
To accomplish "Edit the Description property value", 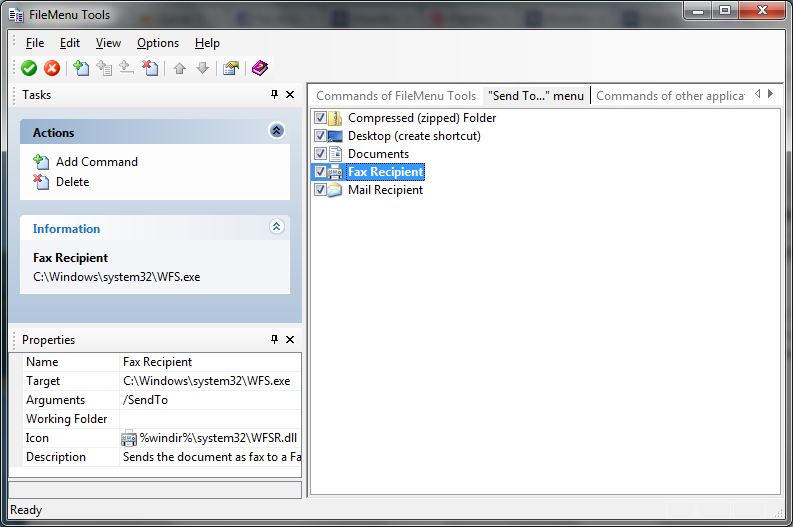I will click(x=210, y=457).
